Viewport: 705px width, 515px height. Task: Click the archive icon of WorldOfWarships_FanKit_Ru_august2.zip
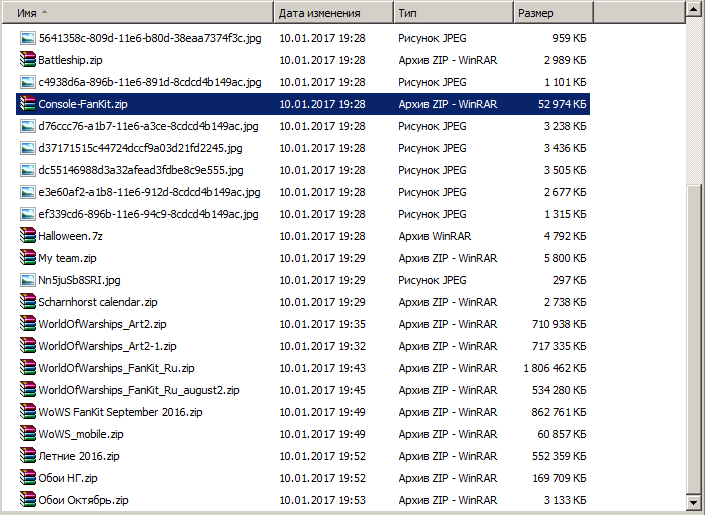pyautogui.click(x=27, y=390)
